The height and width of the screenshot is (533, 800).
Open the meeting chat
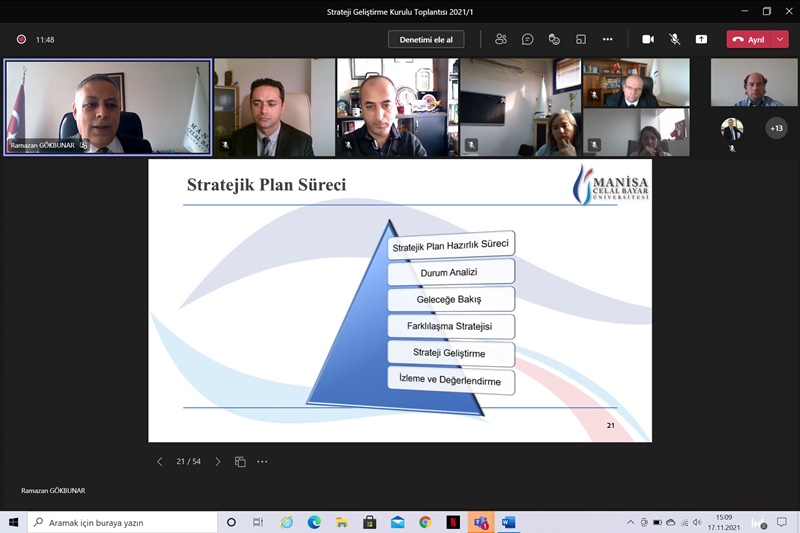pyautogui.click(x=528, y=39)
